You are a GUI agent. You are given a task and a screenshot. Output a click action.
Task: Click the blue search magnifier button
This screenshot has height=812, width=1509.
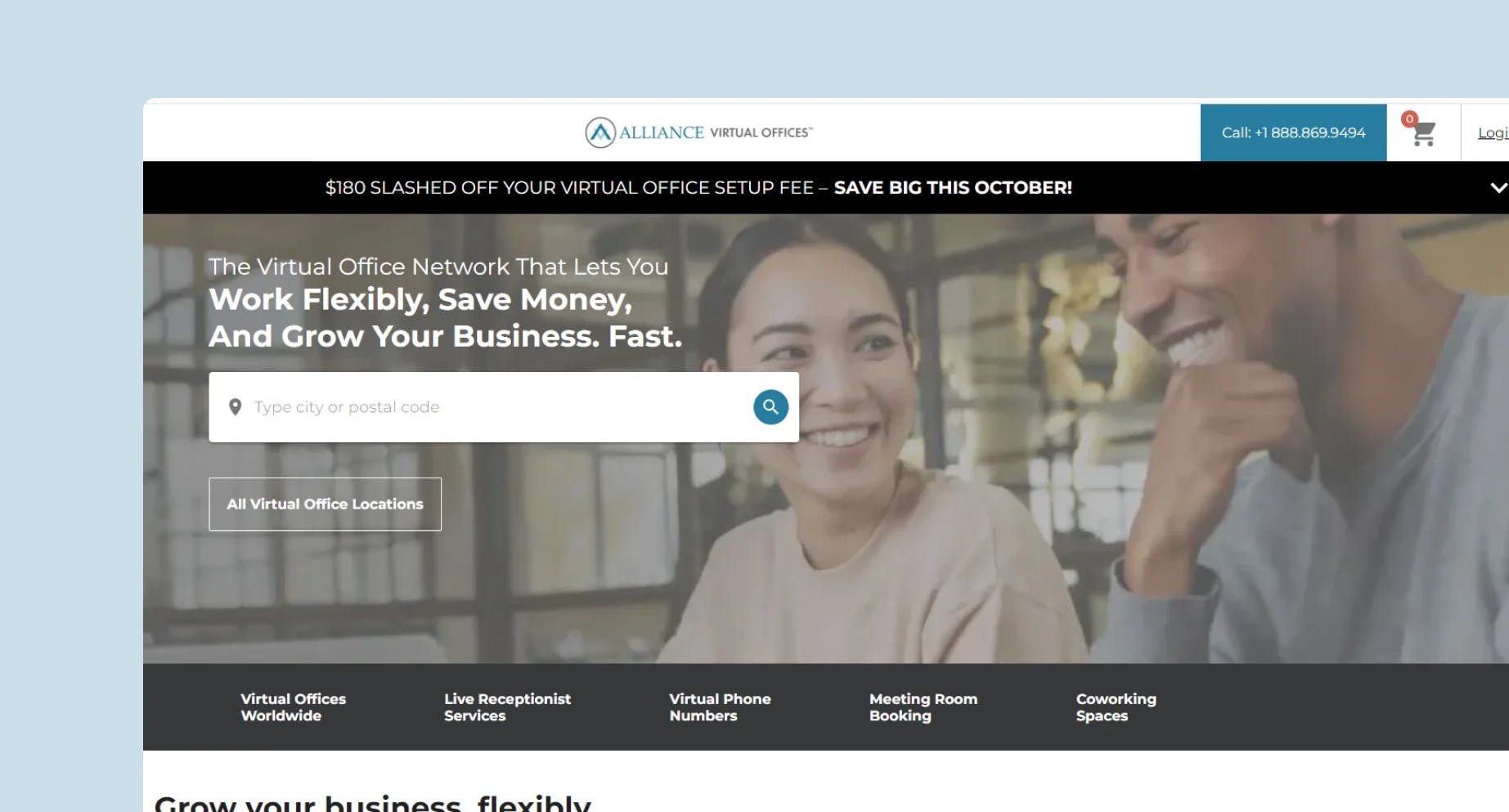click(770, 406)
